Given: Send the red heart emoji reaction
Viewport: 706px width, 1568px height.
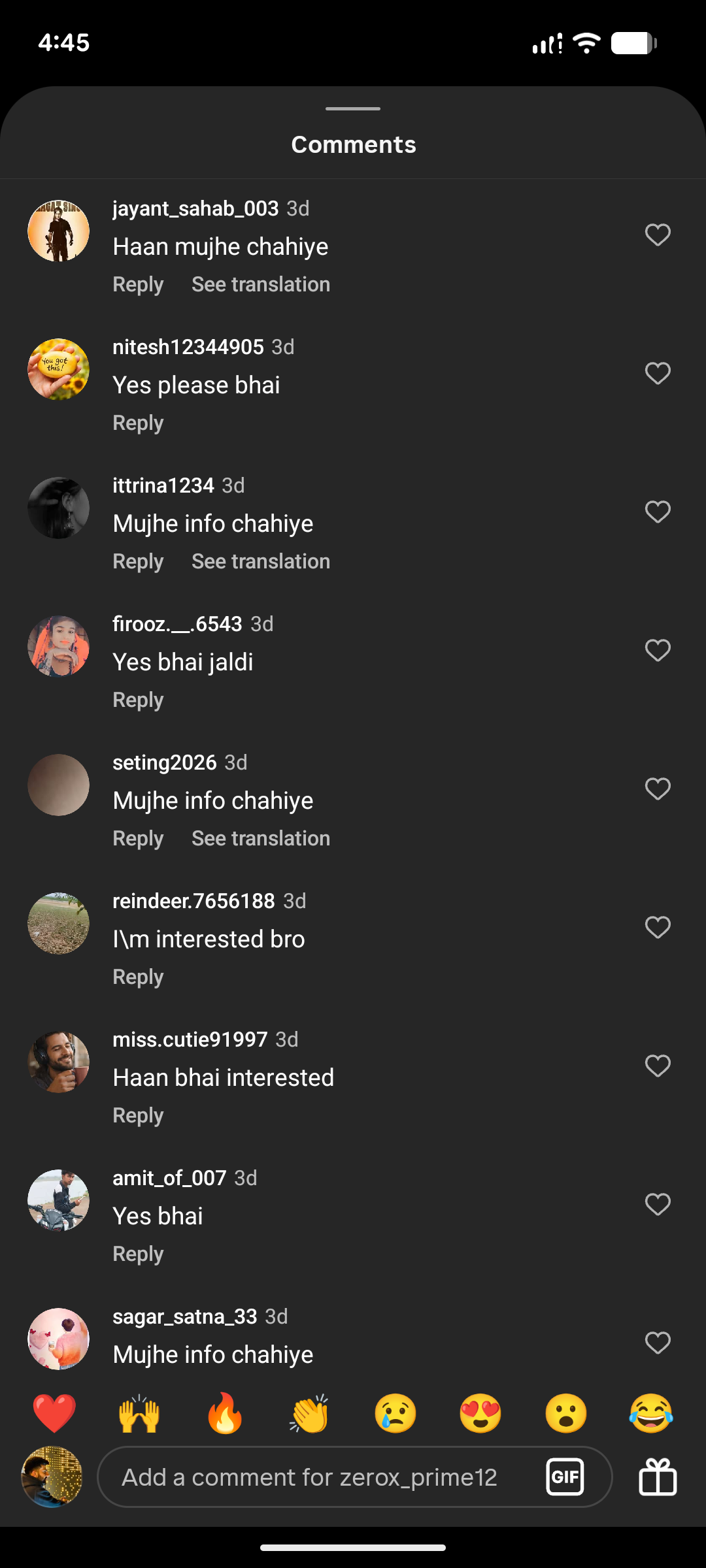Looking at the screenshot, I should (x=54, y=1413).
